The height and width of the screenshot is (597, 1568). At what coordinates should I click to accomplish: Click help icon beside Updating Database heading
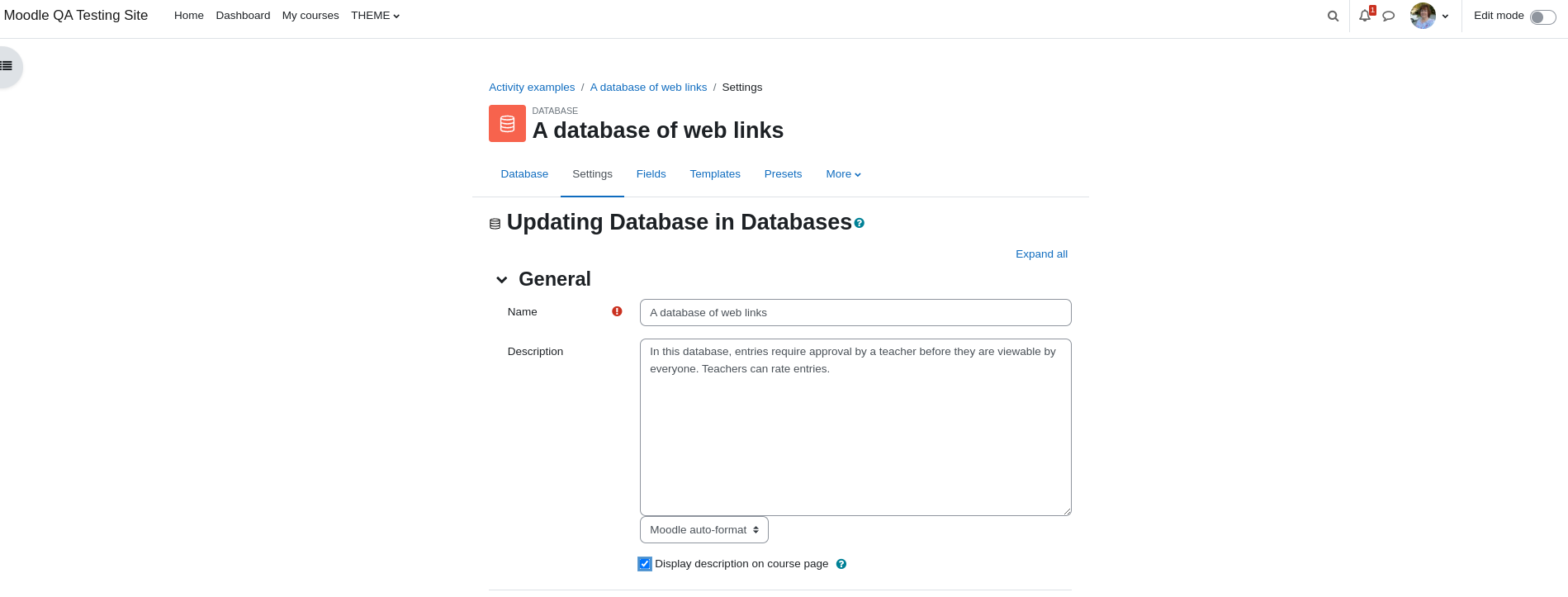(860, 223)
